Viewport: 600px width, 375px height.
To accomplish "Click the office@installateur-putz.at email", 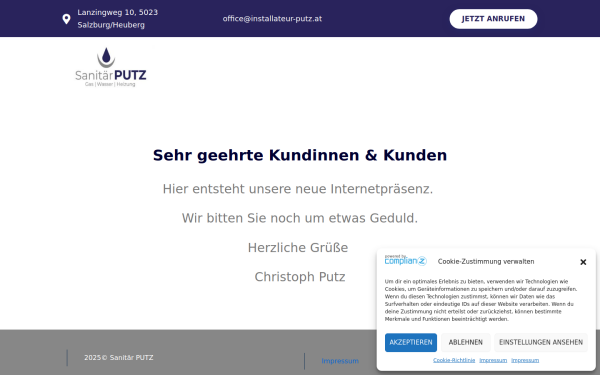I will pyautogui.click(x=272, y=19).
